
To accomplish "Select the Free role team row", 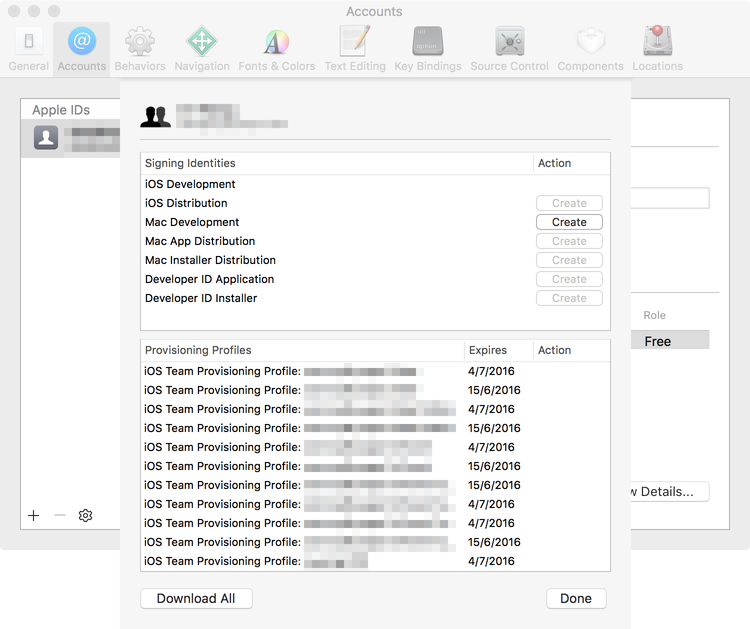I will click(x=670, y=340).
